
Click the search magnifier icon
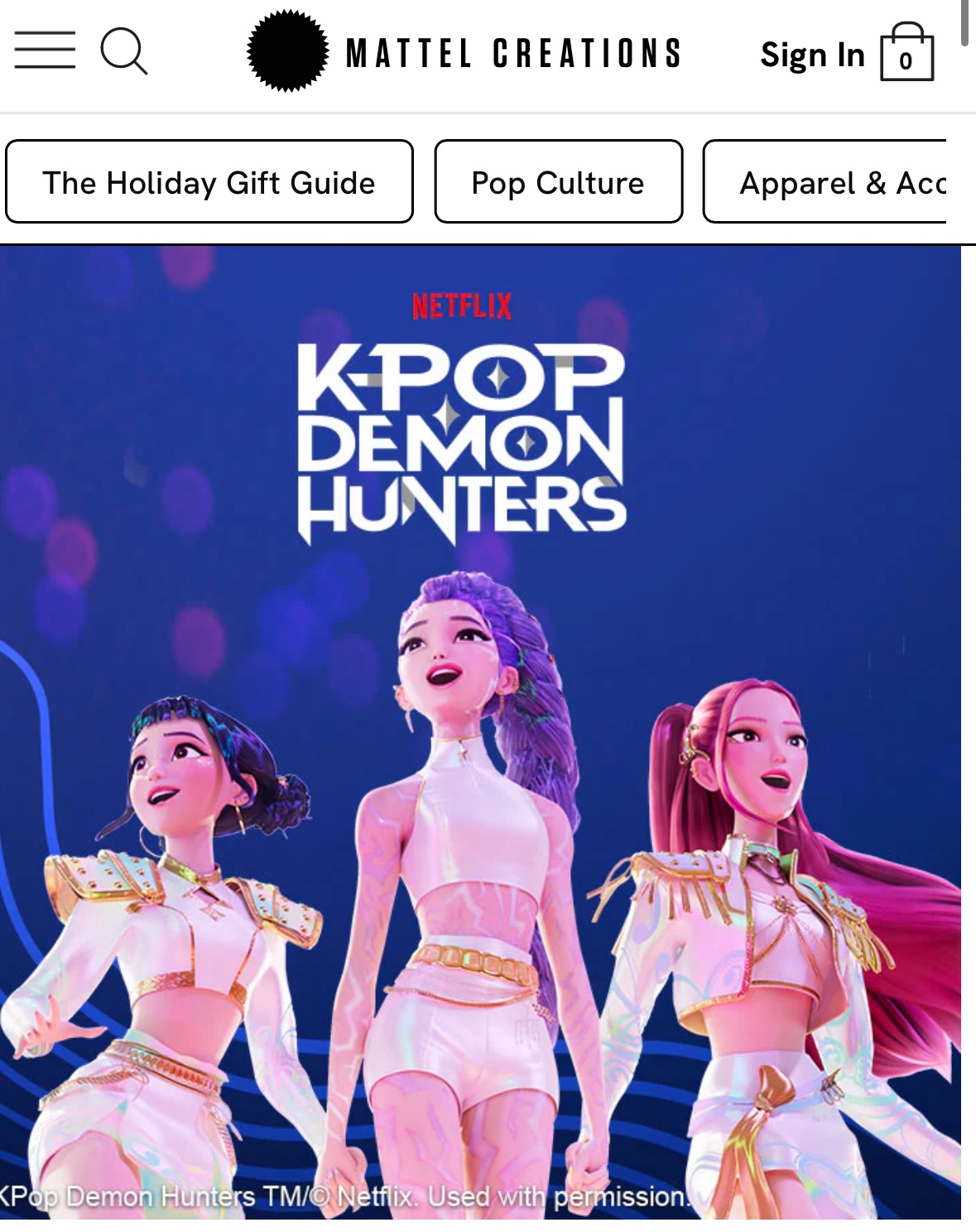(x=124, y=51)
